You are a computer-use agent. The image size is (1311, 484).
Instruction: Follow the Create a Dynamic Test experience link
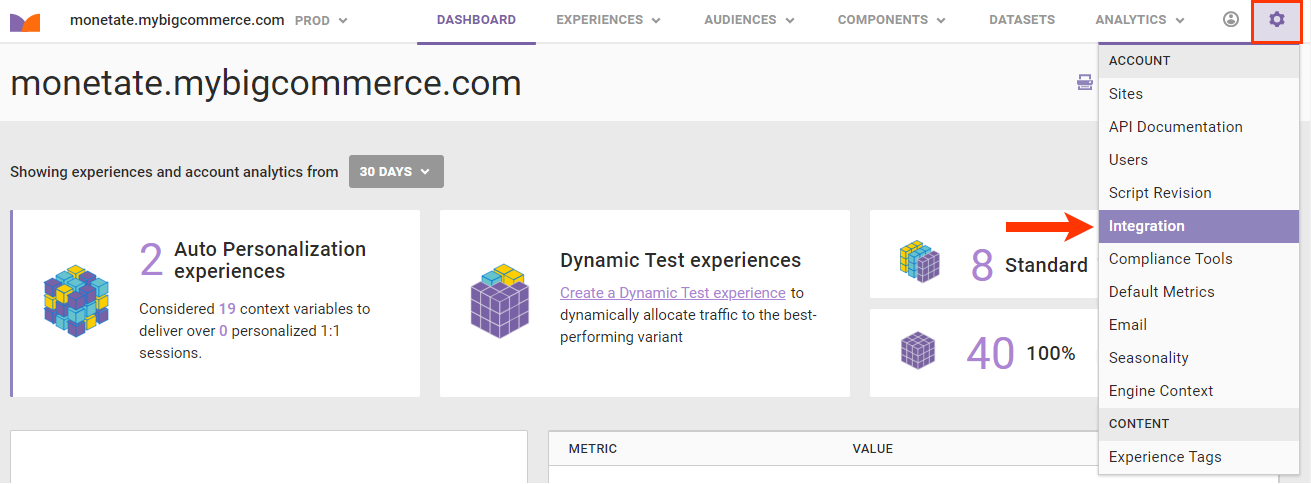pyautogui.click(x=673, y=293)
